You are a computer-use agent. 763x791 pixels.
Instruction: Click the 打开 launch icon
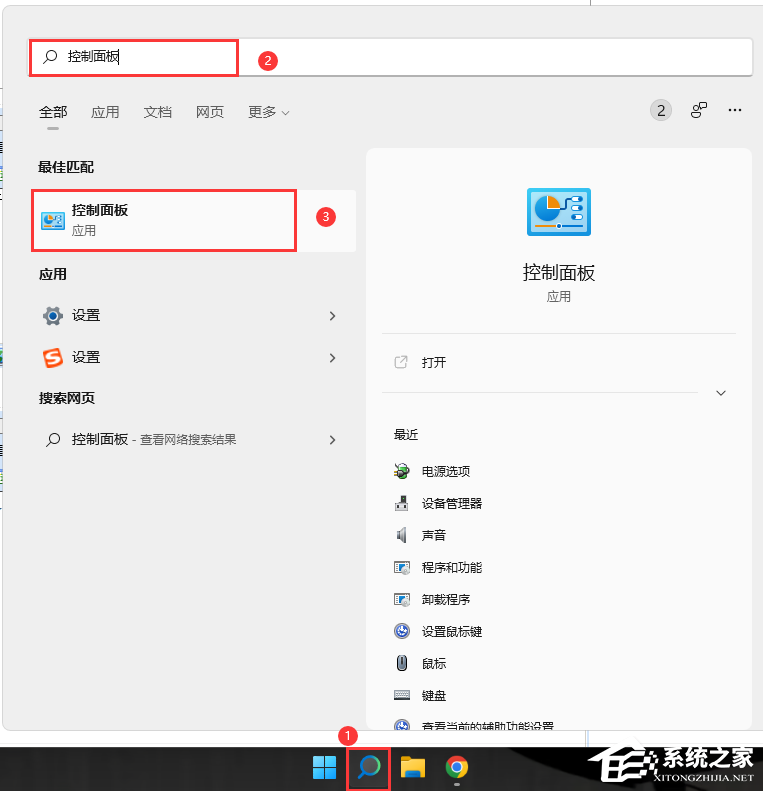tap(401, 362)
